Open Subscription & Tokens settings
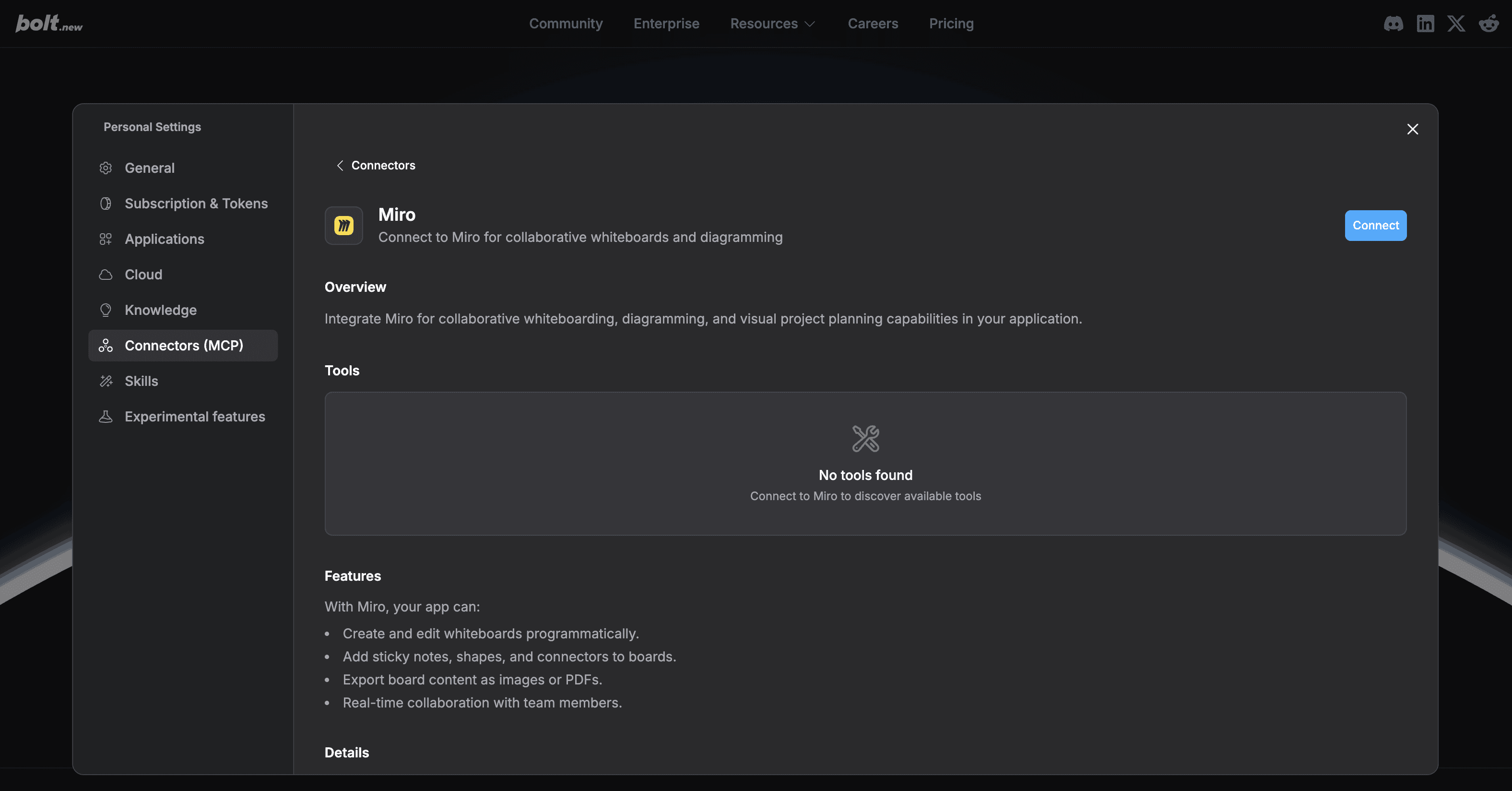The width and height of the screenshot is (1512, 791). 196,204
